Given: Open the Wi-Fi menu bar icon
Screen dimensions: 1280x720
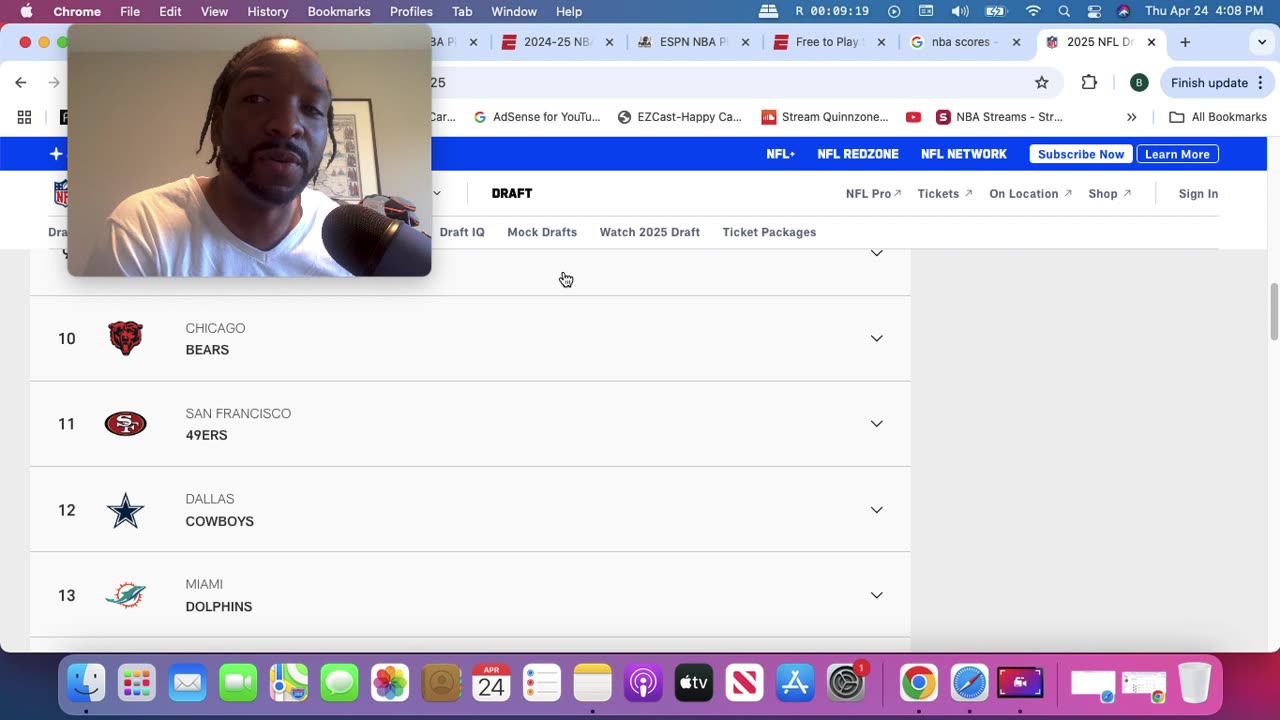Looking at the screenshot, I should click(1033, 12).
